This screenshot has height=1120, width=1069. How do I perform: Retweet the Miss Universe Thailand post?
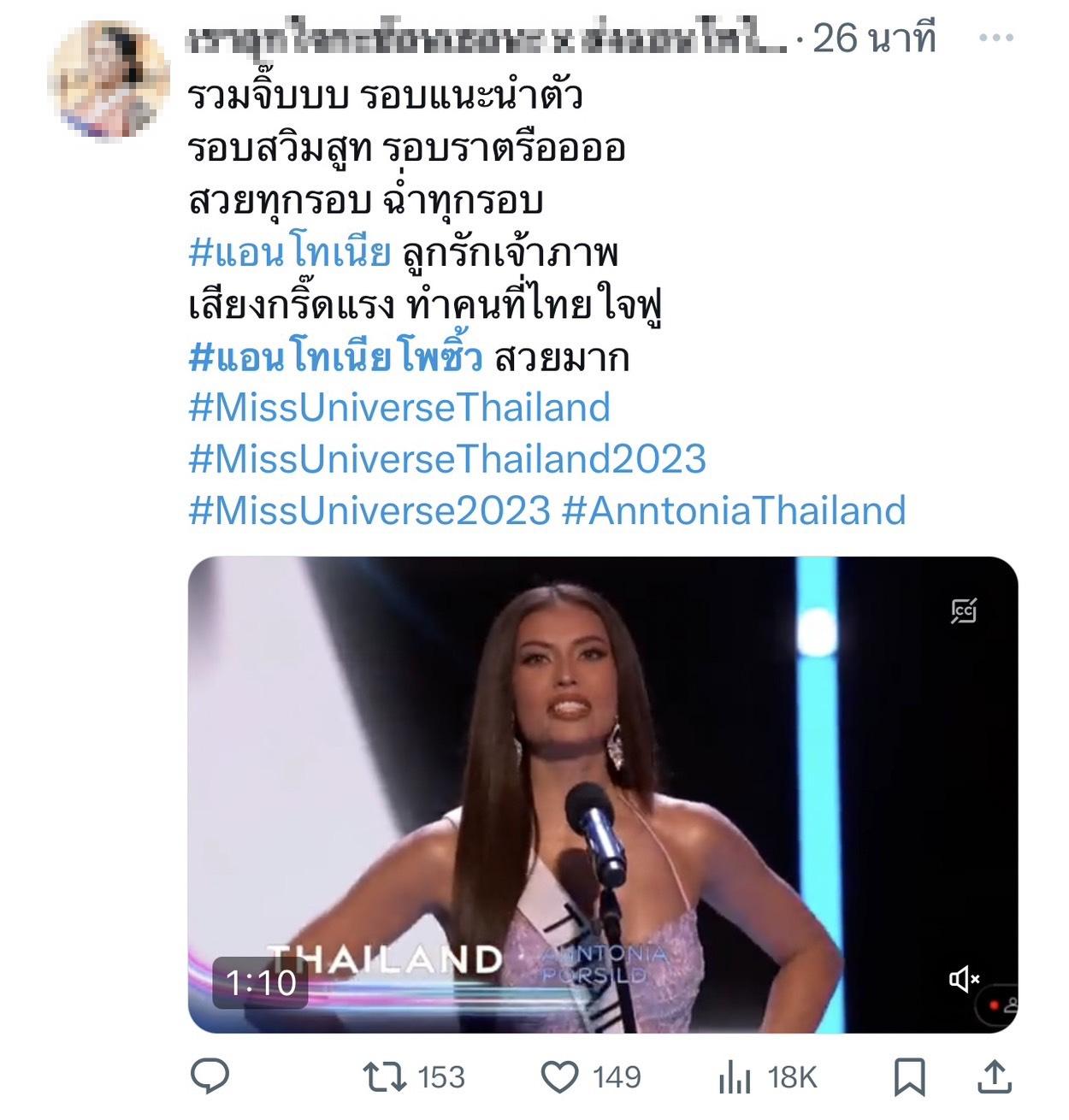(x=386, y=1076)
